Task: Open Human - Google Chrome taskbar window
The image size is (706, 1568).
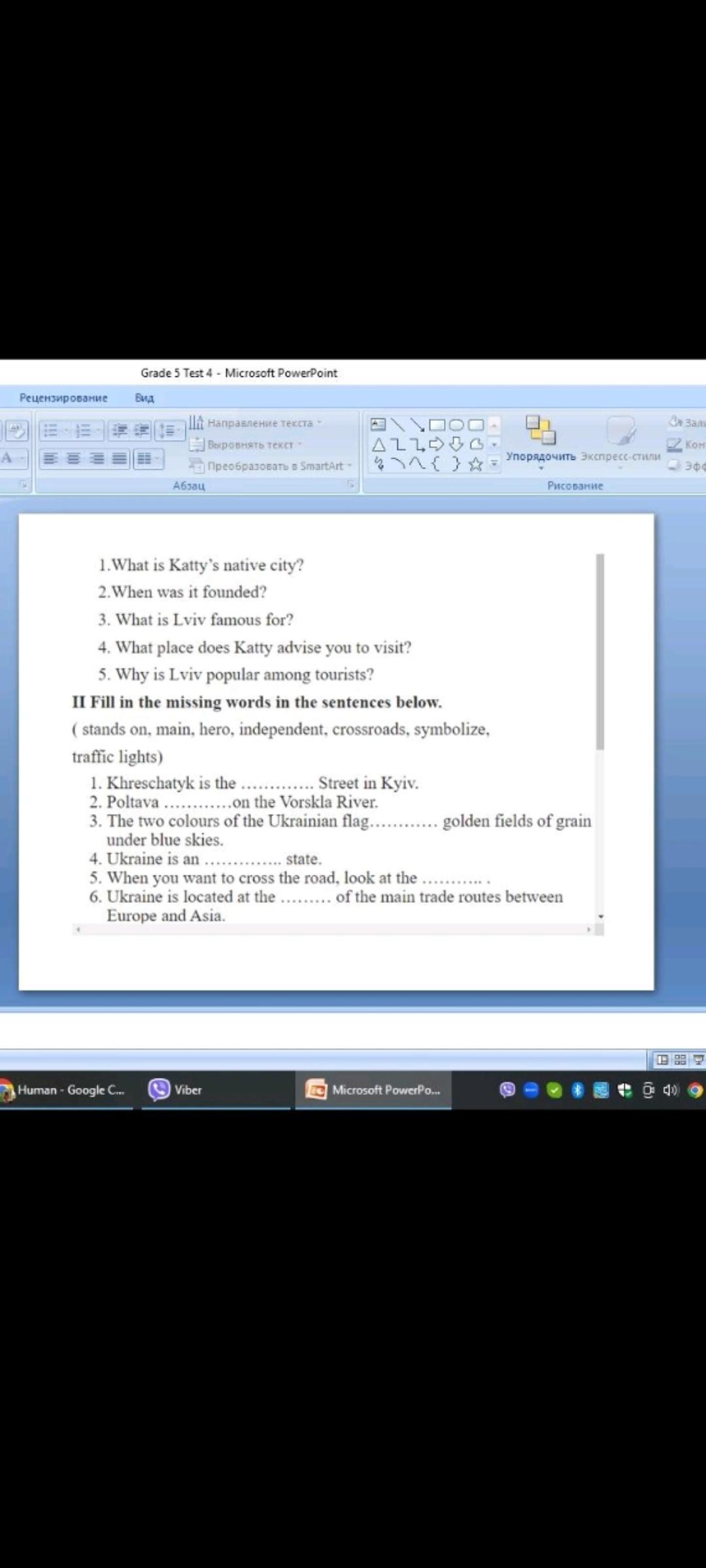Action: [x=65, y=1090]
